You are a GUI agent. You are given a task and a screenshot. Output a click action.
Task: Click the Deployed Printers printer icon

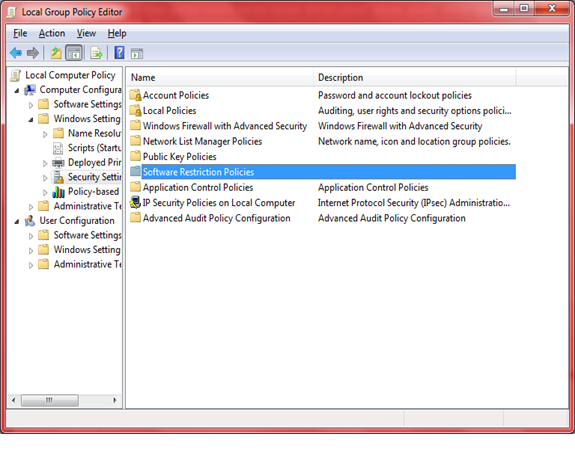(x=58, y=162)
